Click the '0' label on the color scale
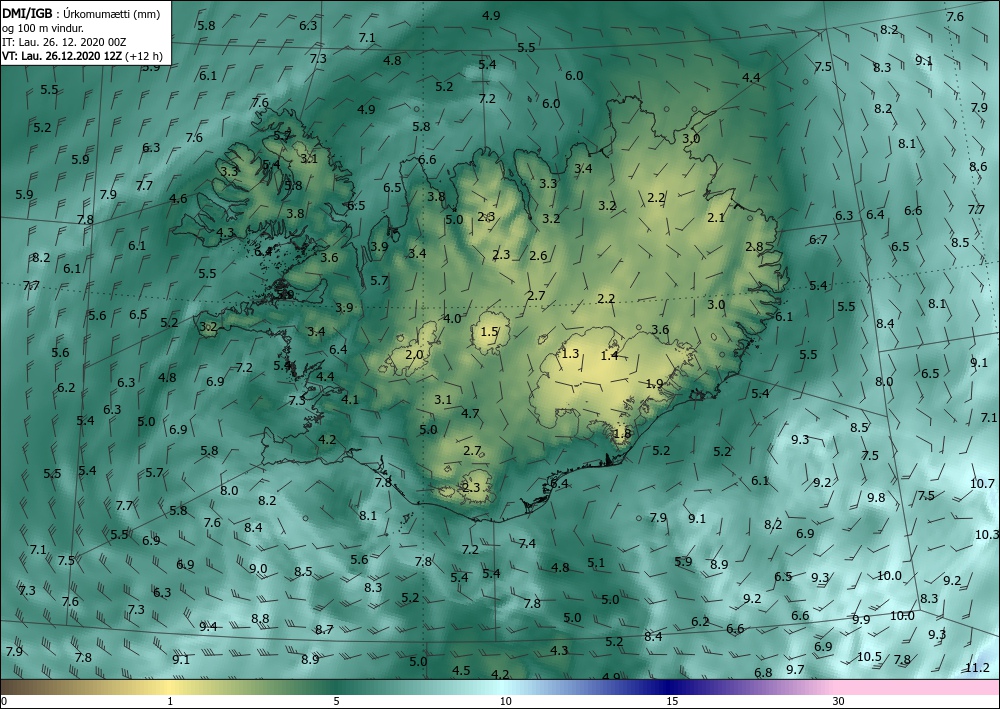The image size is (1000, 709). (x=4, y=701)
